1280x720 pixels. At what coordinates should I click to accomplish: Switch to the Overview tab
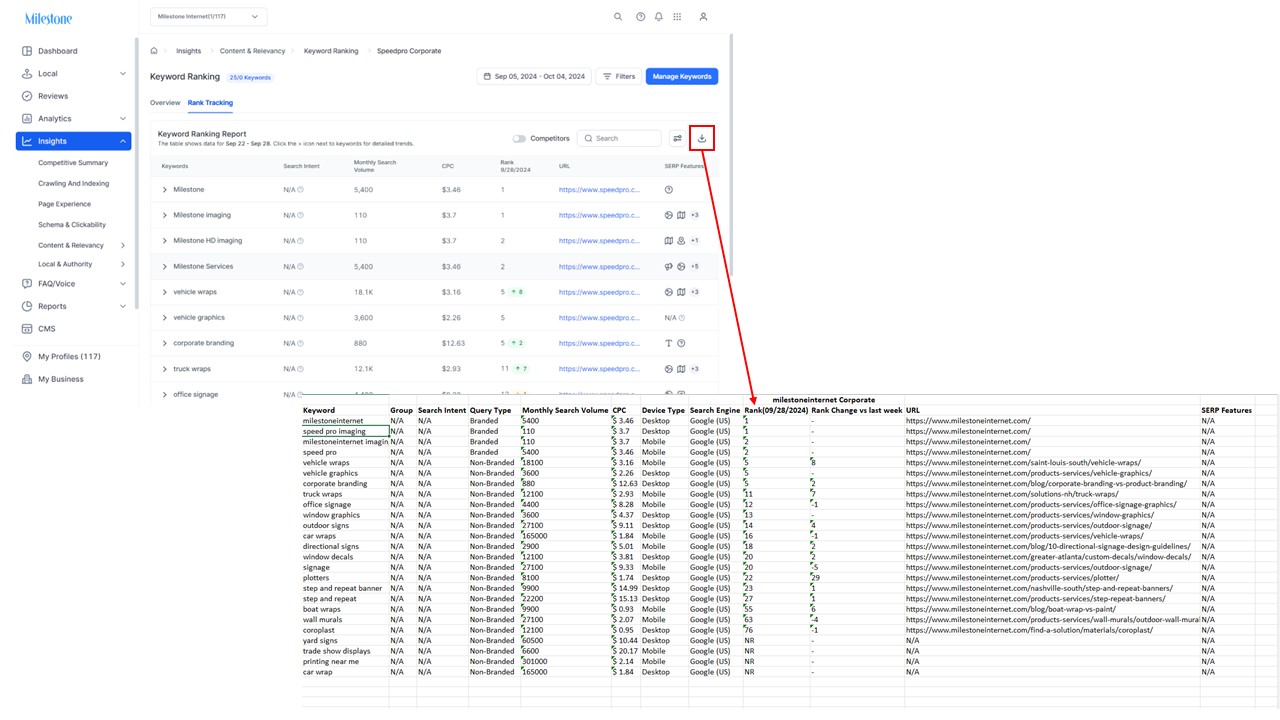[165, 103]
